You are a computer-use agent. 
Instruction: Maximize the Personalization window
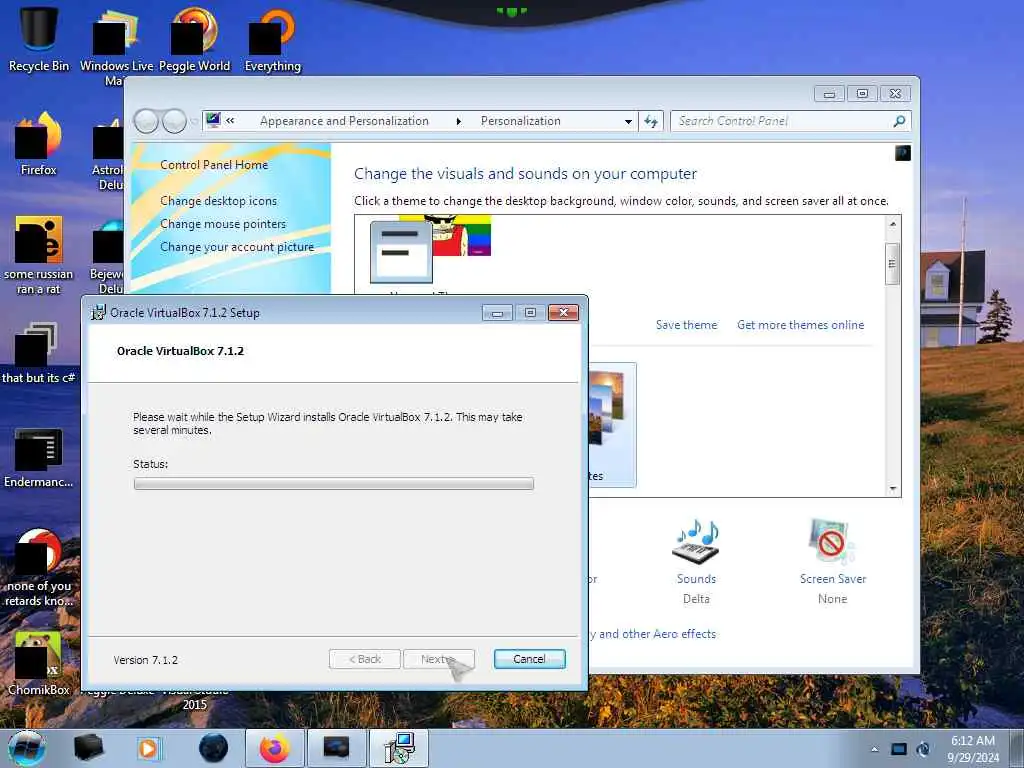(x=862, y=93)
